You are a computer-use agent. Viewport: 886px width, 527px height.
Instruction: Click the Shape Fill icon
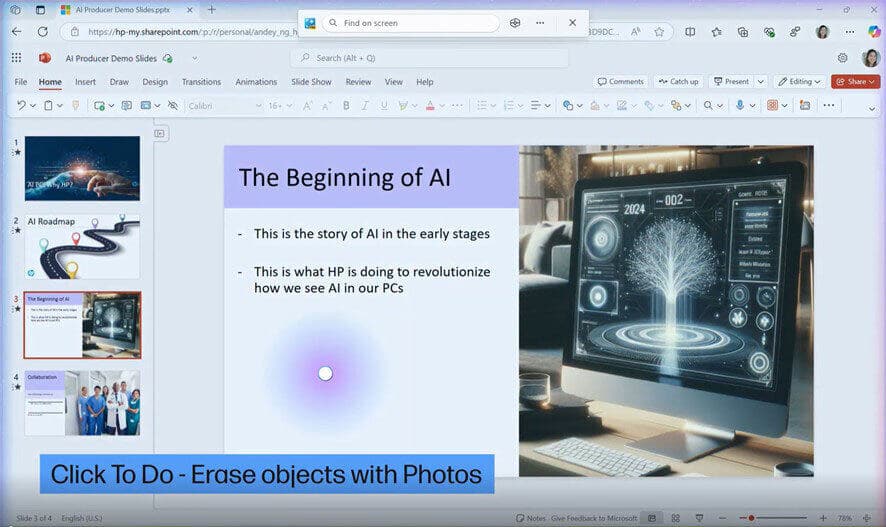(594, 106)
